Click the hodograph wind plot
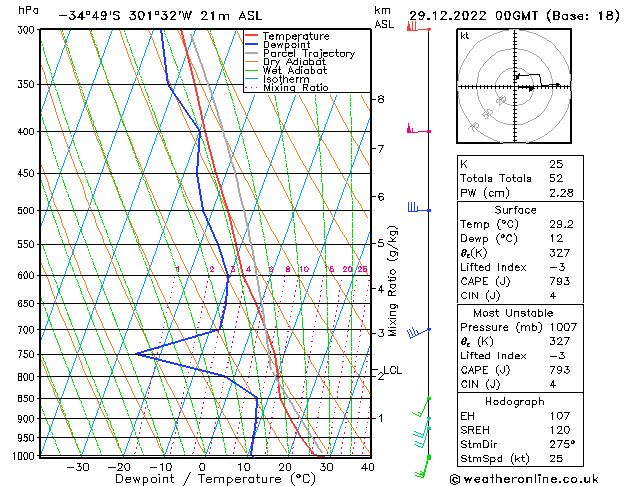 (x=514, y=86)
